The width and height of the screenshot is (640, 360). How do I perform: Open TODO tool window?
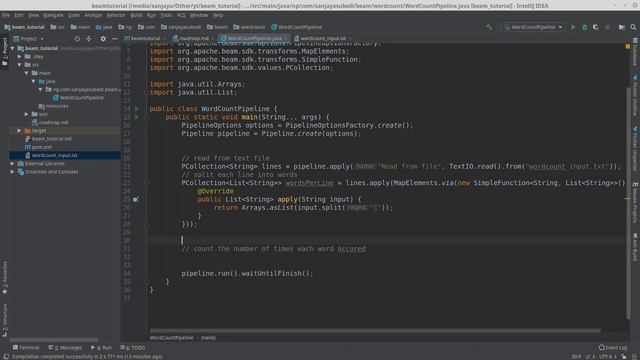pyautogui.click(x=133, y=347)
